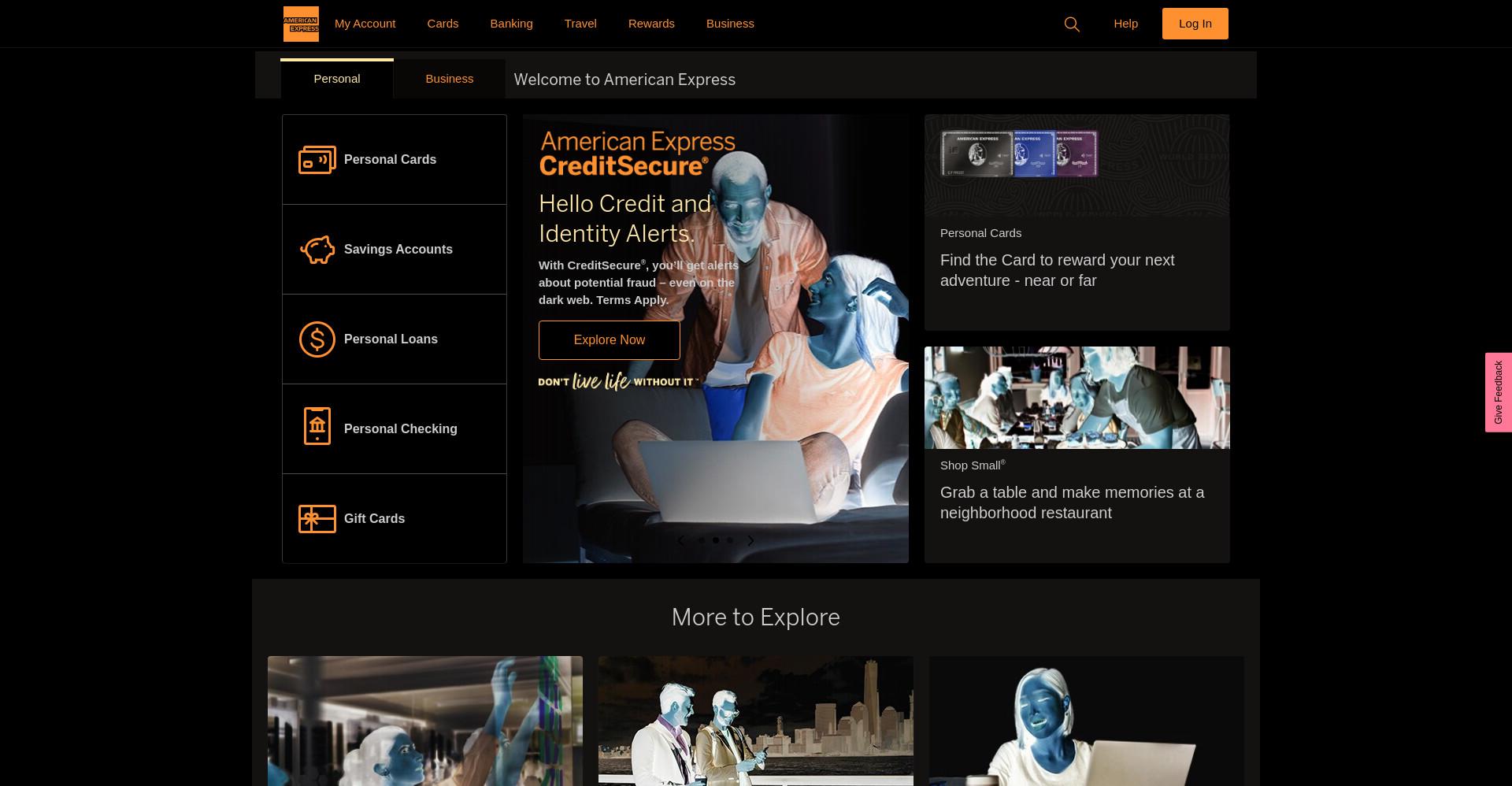Click the Personal Cards credit card icon
The width and height of the screenshot is (1512, 786).
coord(317,160)
